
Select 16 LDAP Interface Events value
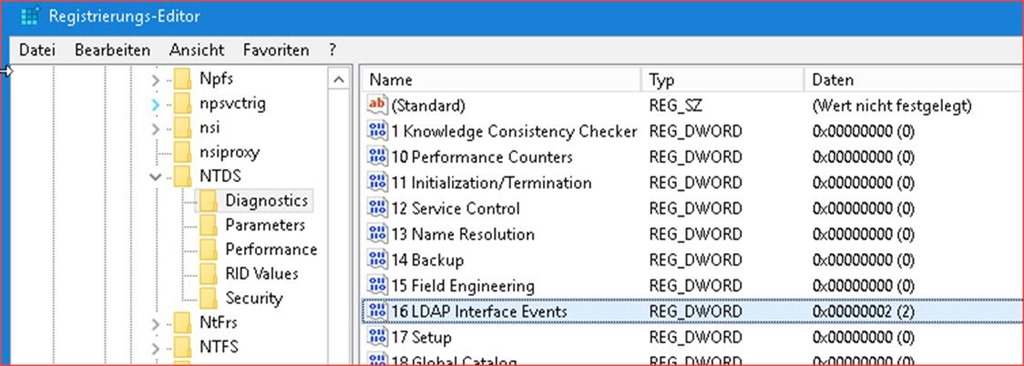[x=479, y=312]
